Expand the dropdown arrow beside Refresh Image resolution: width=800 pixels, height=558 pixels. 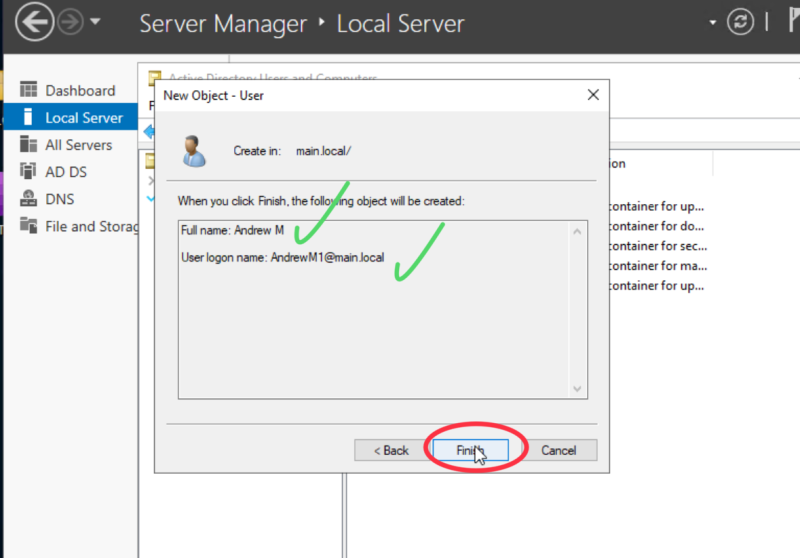coord(712,22)
